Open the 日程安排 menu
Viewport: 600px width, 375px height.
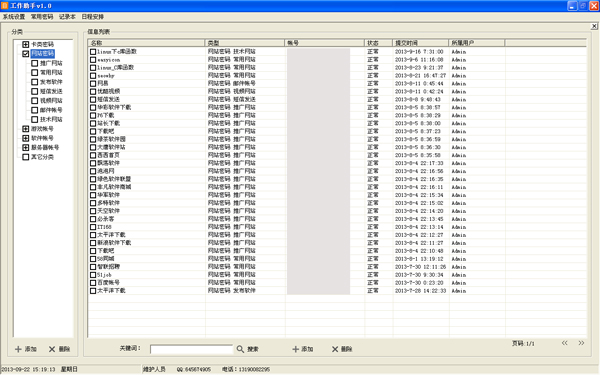point(93,17)
